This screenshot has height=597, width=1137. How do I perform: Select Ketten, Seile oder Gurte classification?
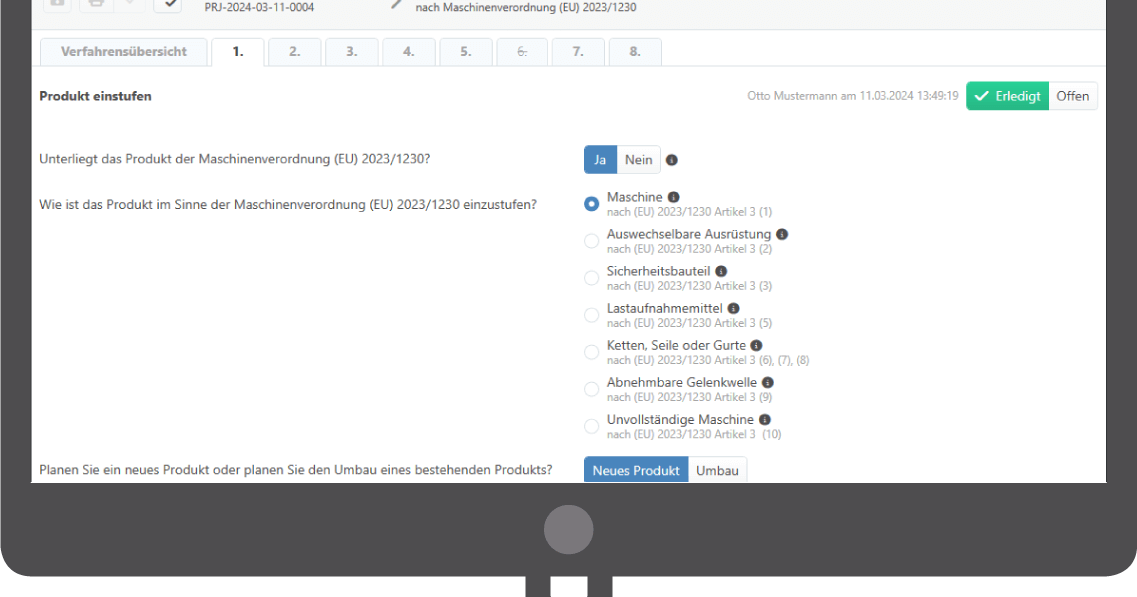coord(591,351)
